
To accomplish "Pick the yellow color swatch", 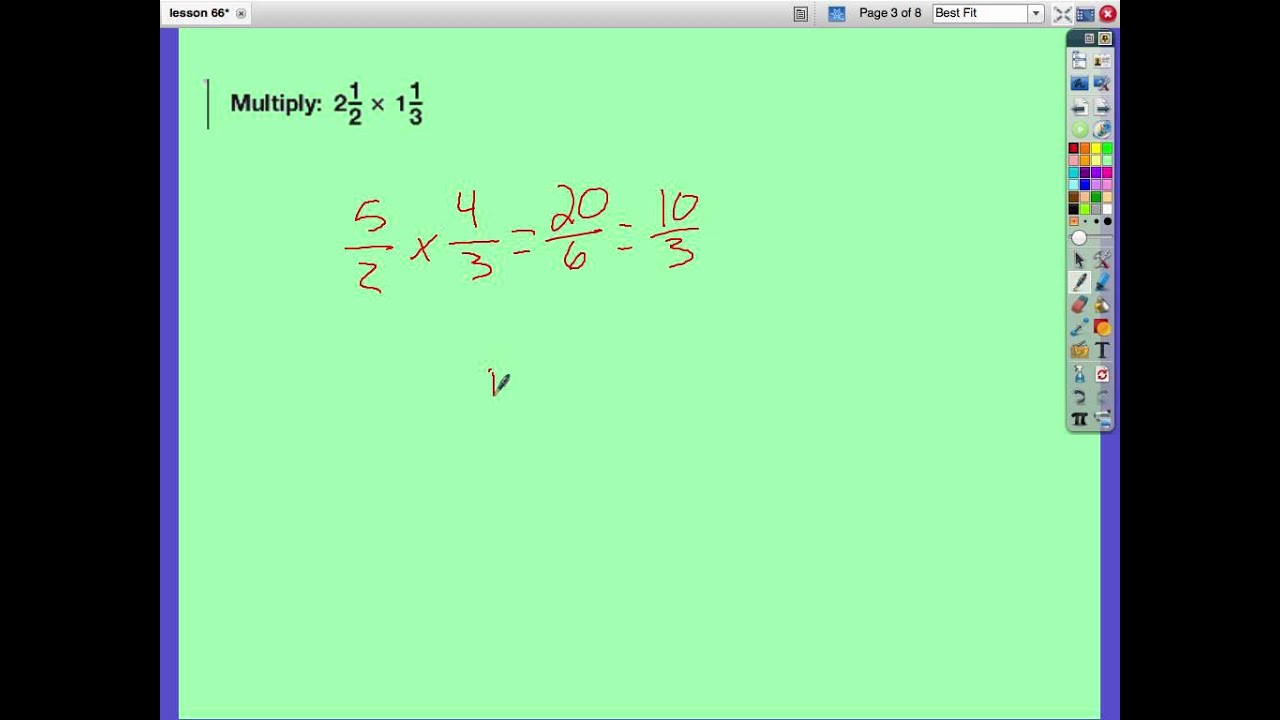I will pyautogui.click(x=1096, y=148).
